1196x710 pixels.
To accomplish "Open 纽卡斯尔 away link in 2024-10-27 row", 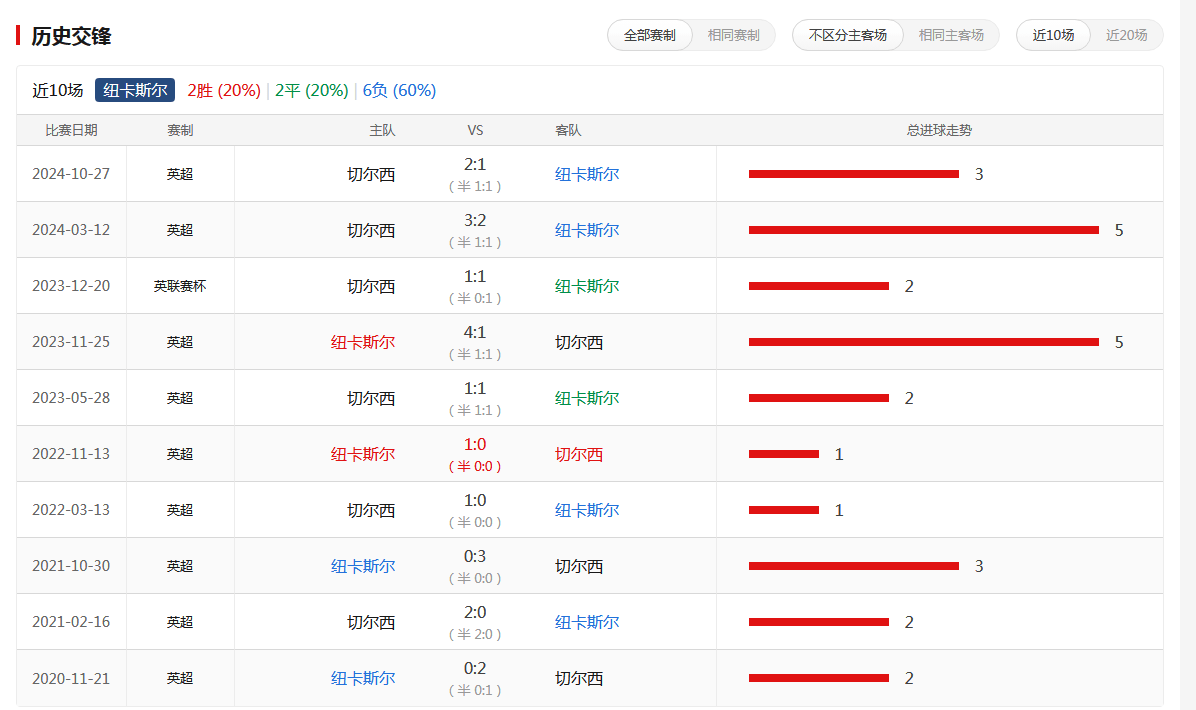I will pyautogui.click(x=587, y=174).
